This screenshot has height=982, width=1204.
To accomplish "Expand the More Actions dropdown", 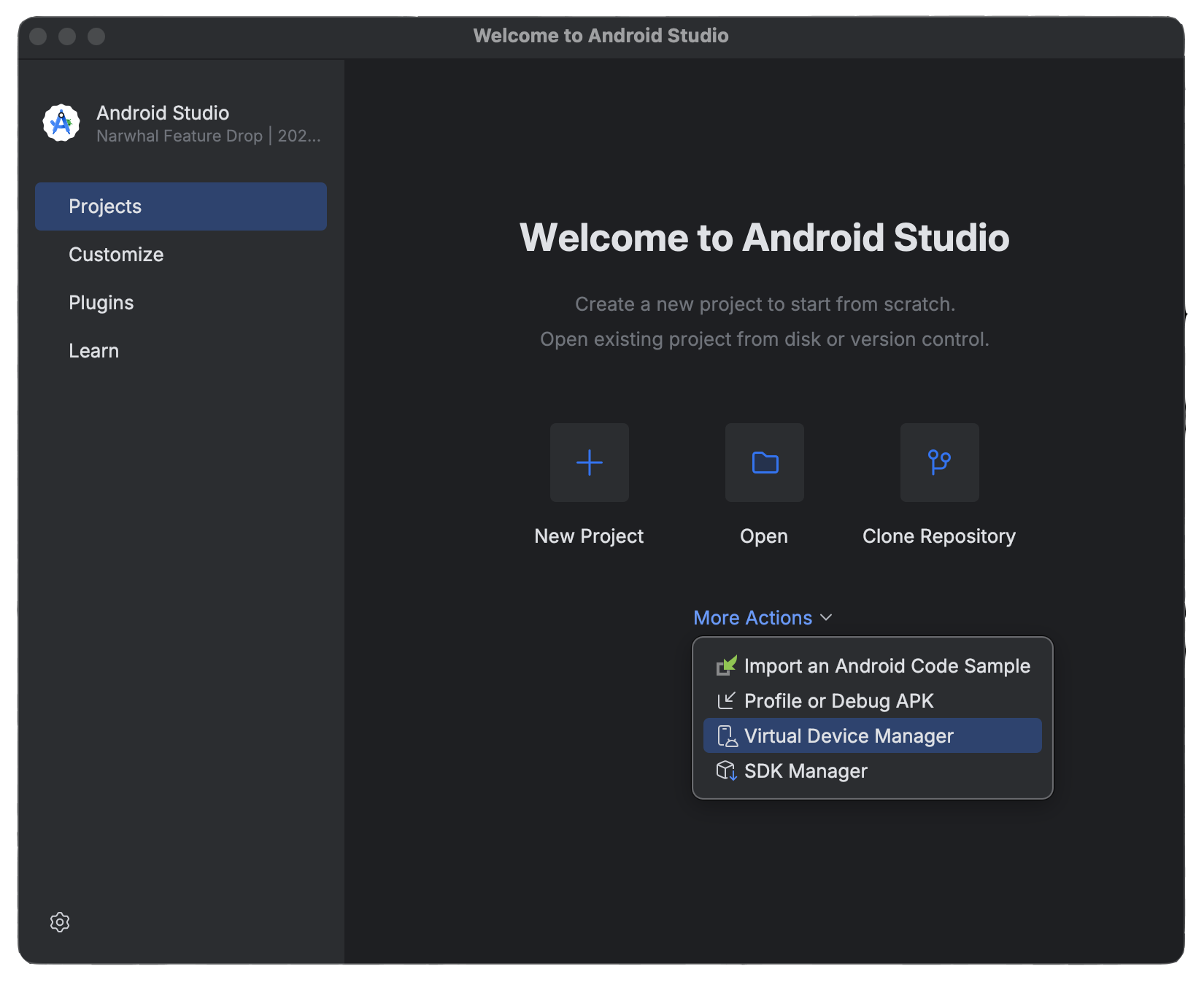I will coord(763,618).
